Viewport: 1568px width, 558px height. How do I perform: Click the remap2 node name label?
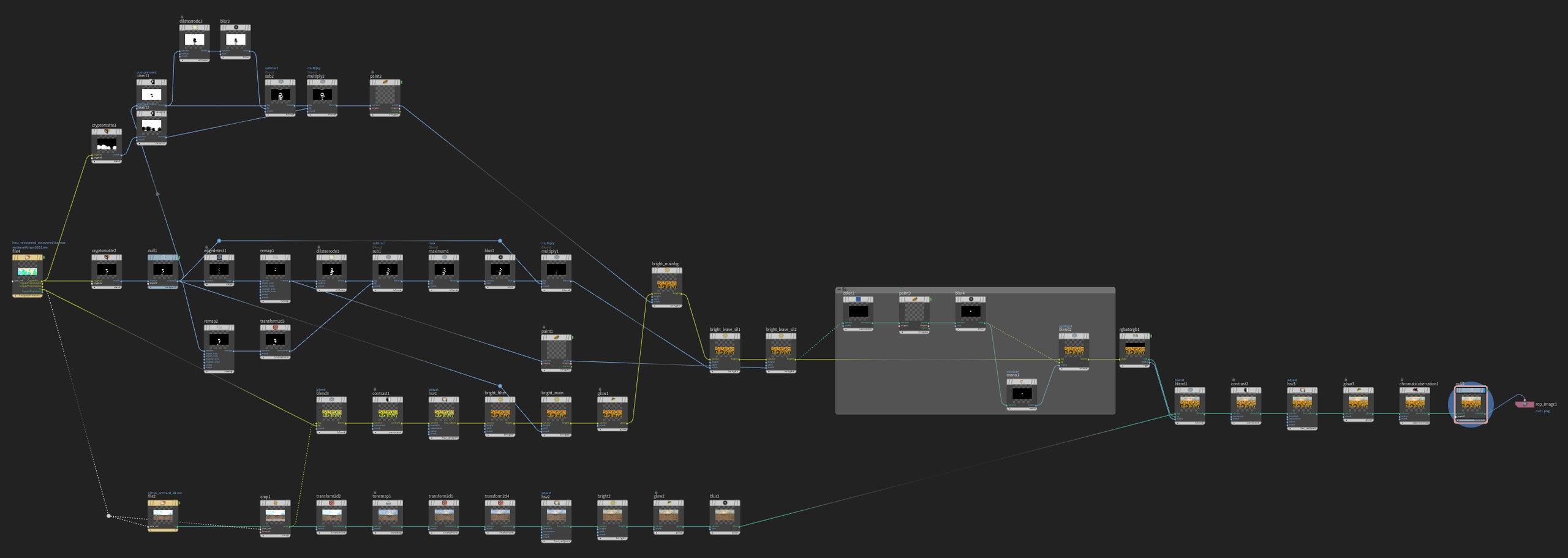(x=211, y=321)
